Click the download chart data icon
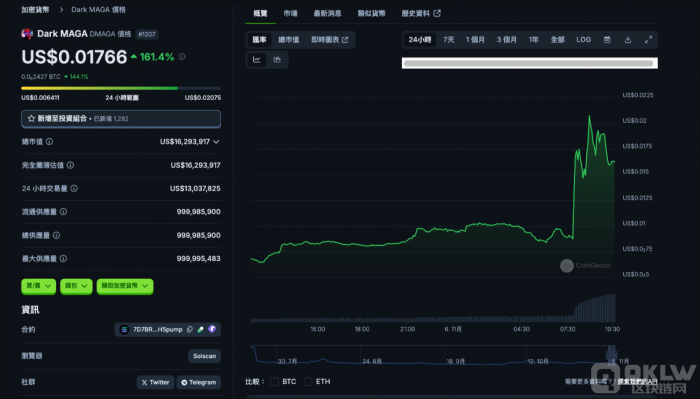Screen dimensions: 700x399 click(x=628, y=40)
